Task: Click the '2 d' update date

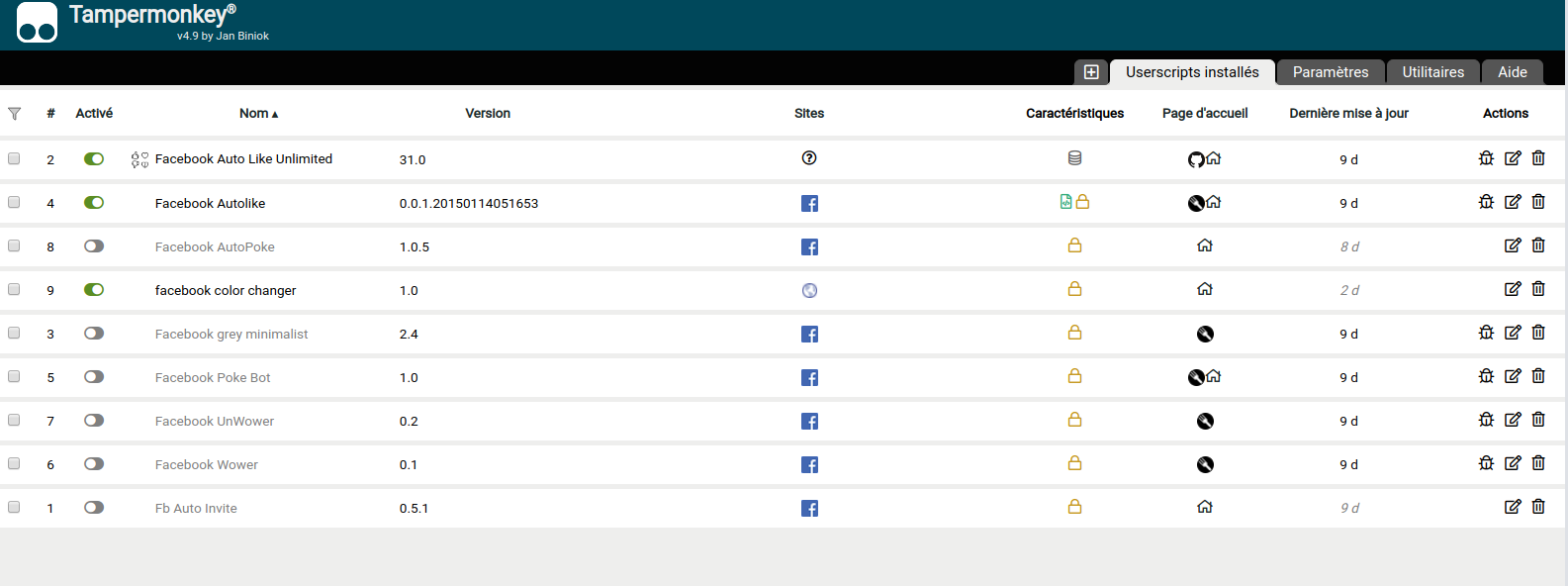Action: click(x=1349, y=291)
